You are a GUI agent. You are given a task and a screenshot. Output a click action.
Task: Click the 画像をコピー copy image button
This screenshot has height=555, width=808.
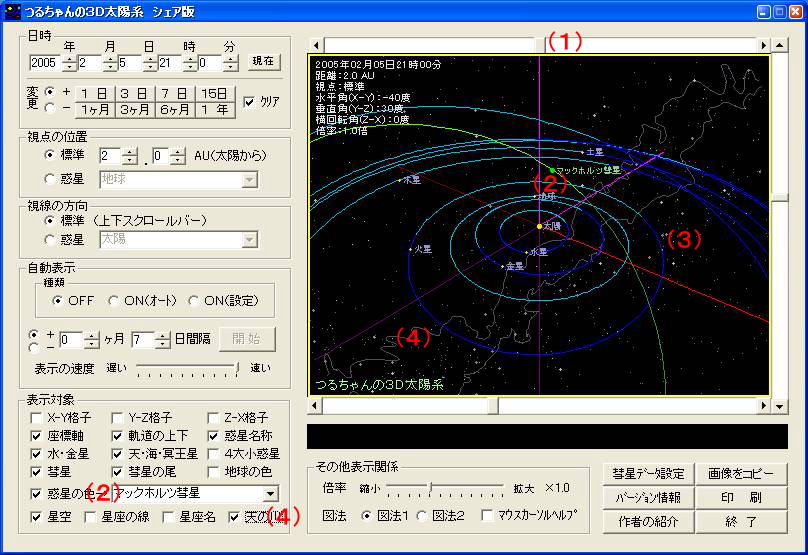click(741, 475)
